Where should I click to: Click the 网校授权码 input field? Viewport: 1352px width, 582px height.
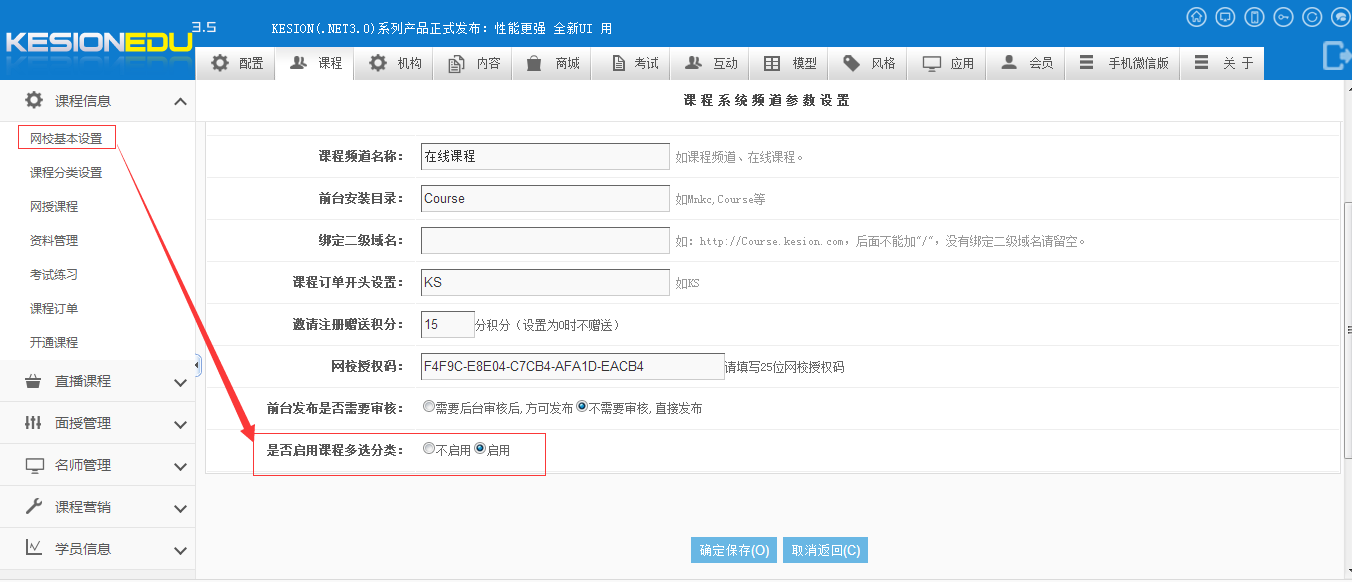[x=572, y=367]
